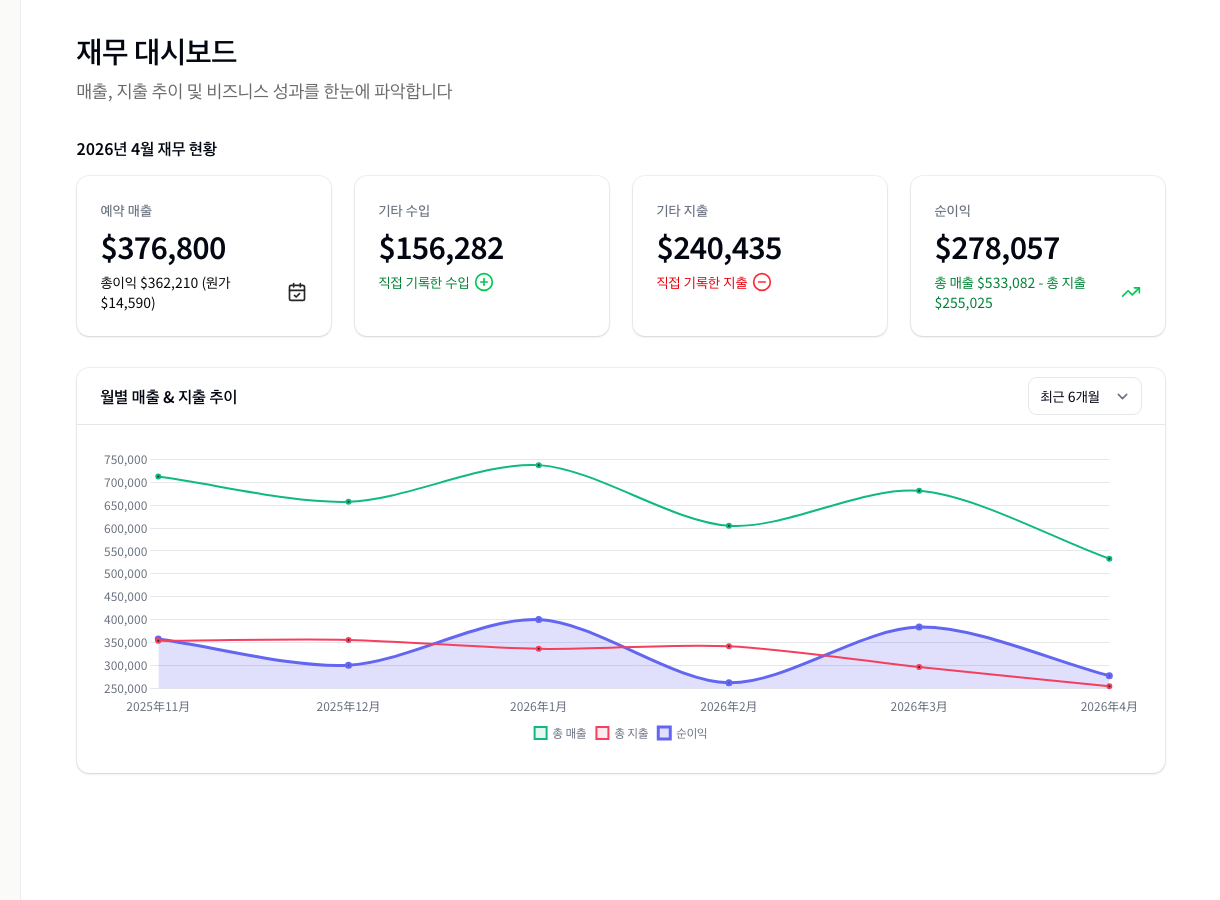
Task: Select the 기타 지출 summary card
Action: tap(760, 255)
